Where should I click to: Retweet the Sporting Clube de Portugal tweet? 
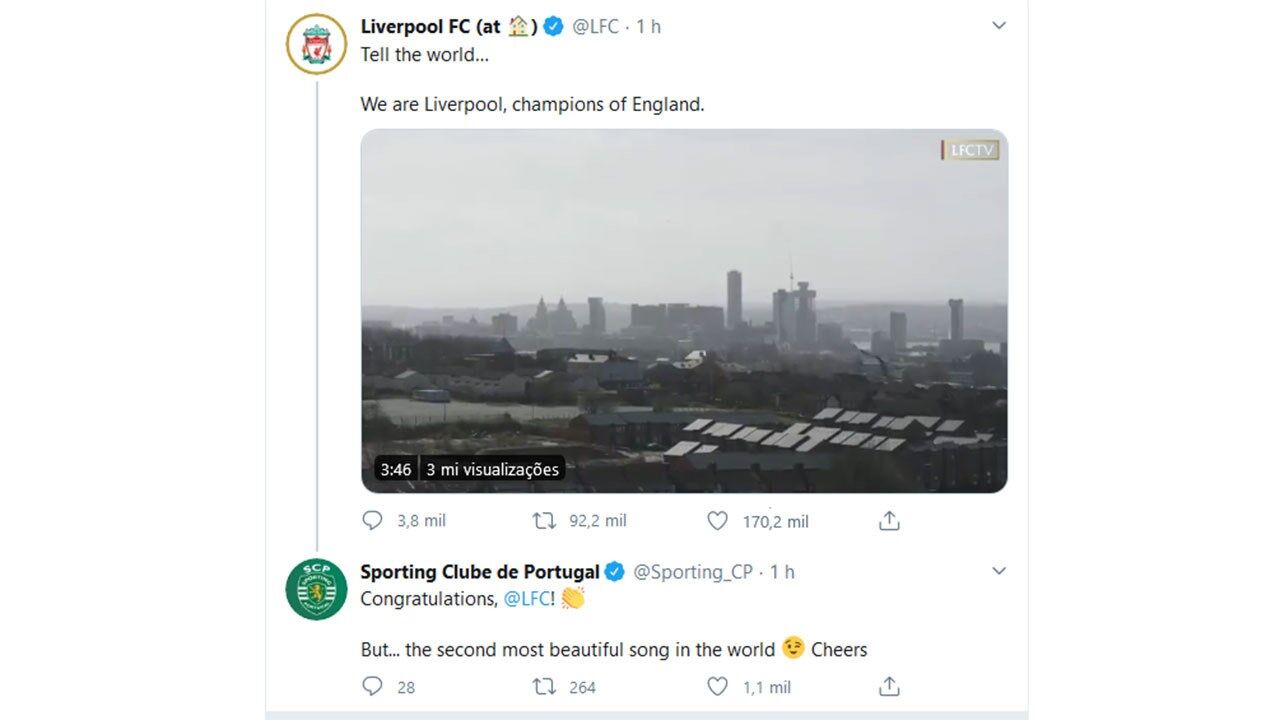[x=544, y=687]
